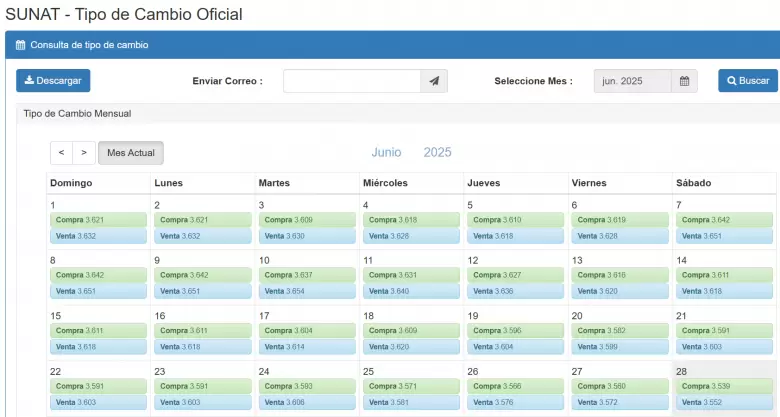
Task: Select Venta 3.618 on day 14
Action: (724, 291)
